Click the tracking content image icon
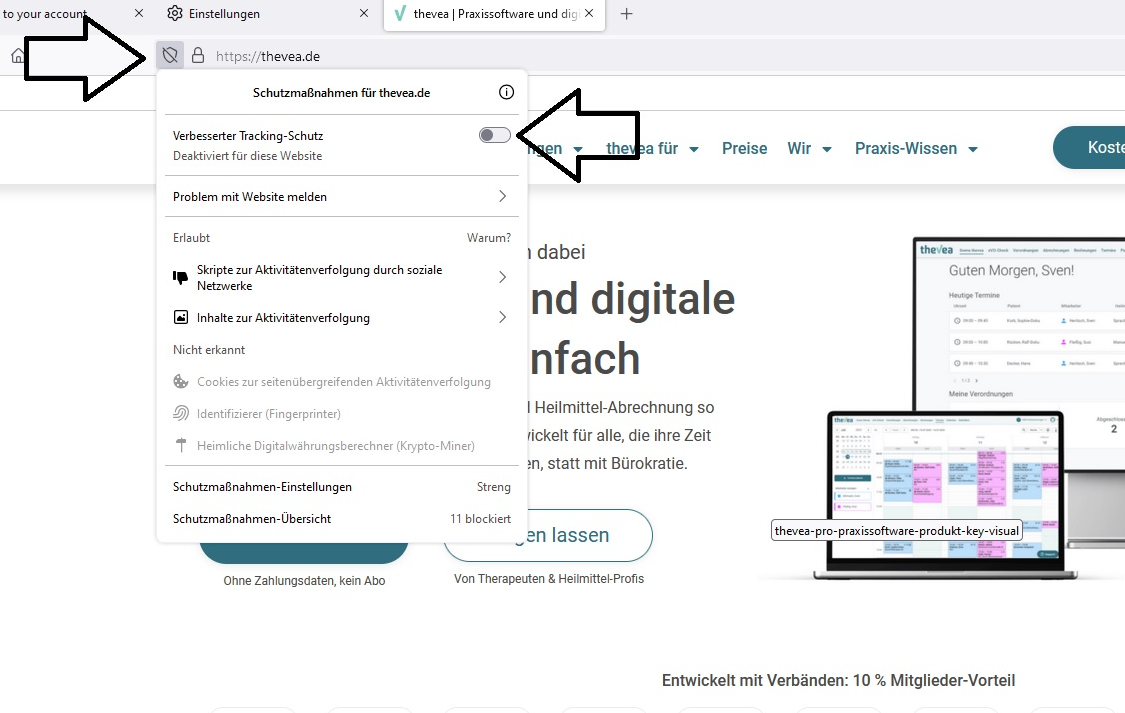1125x713 pixels. (181, 317)
